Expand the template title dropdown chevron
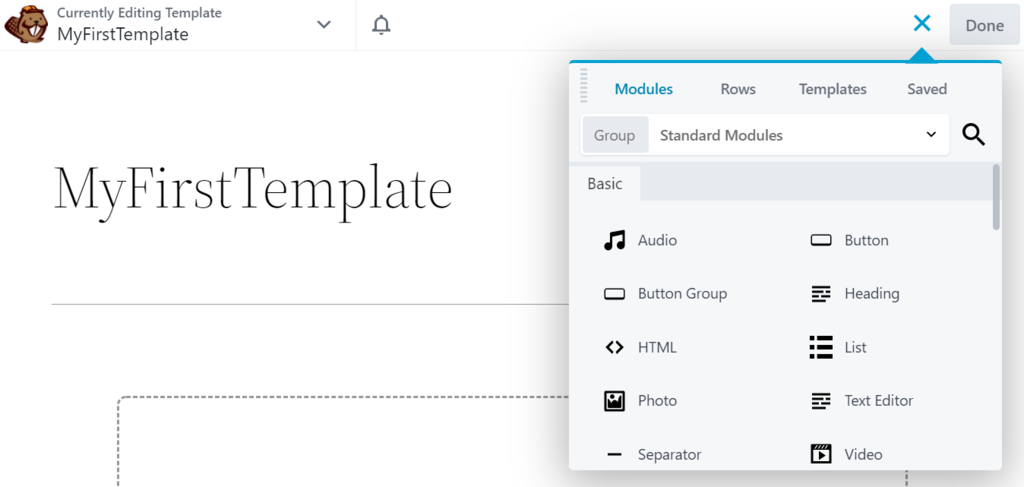Screen dimensions: 1024x487 [324, 25]
